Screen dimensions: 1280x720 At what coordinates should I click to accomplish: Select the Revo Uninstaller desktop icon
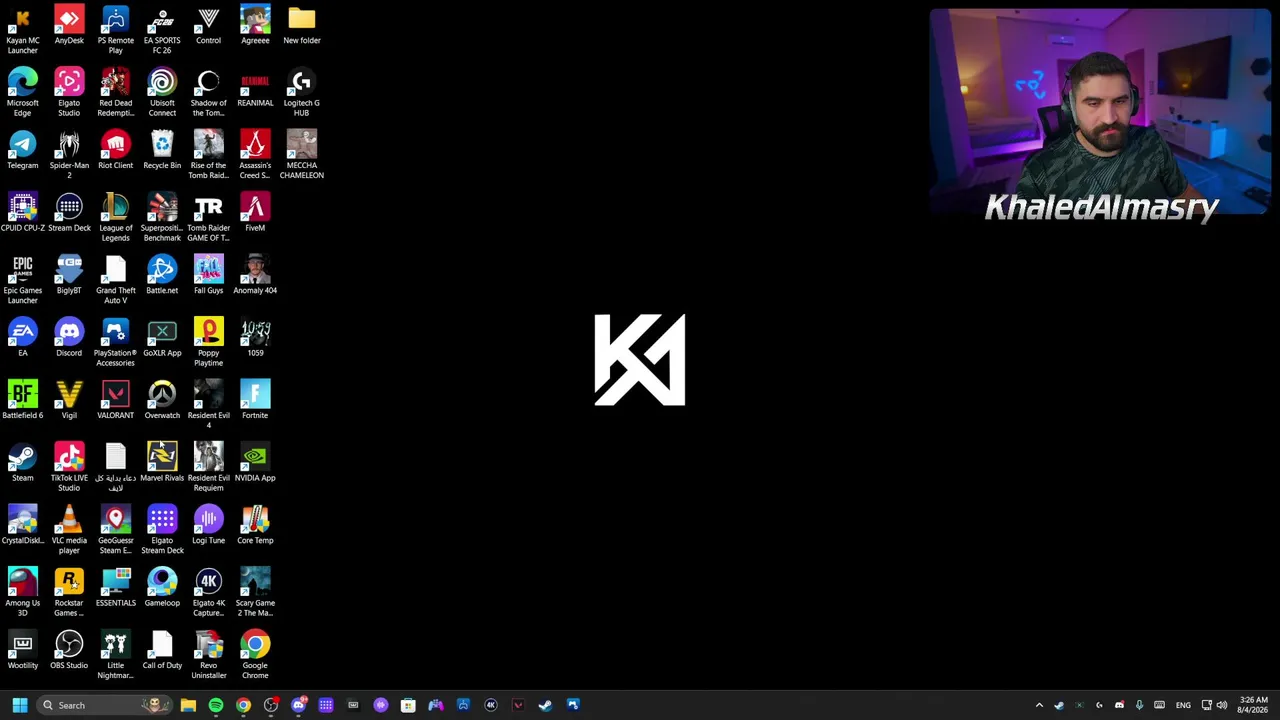[208, 656]
